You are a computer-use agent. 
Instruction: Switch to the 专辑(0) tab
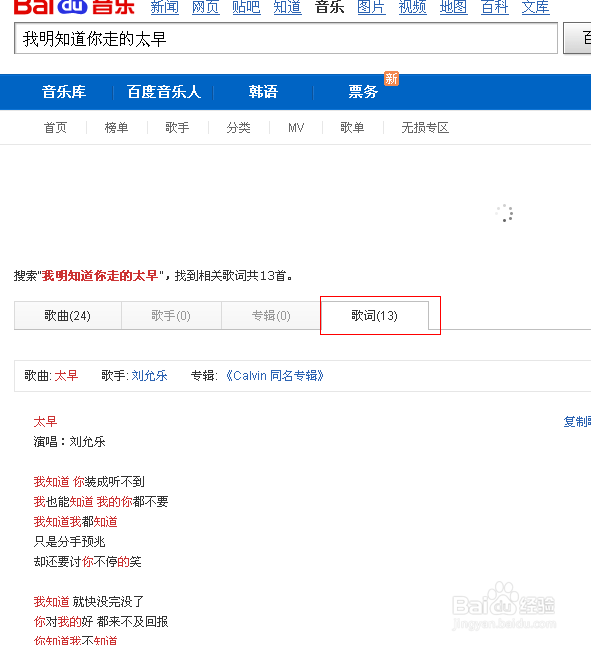271,316
